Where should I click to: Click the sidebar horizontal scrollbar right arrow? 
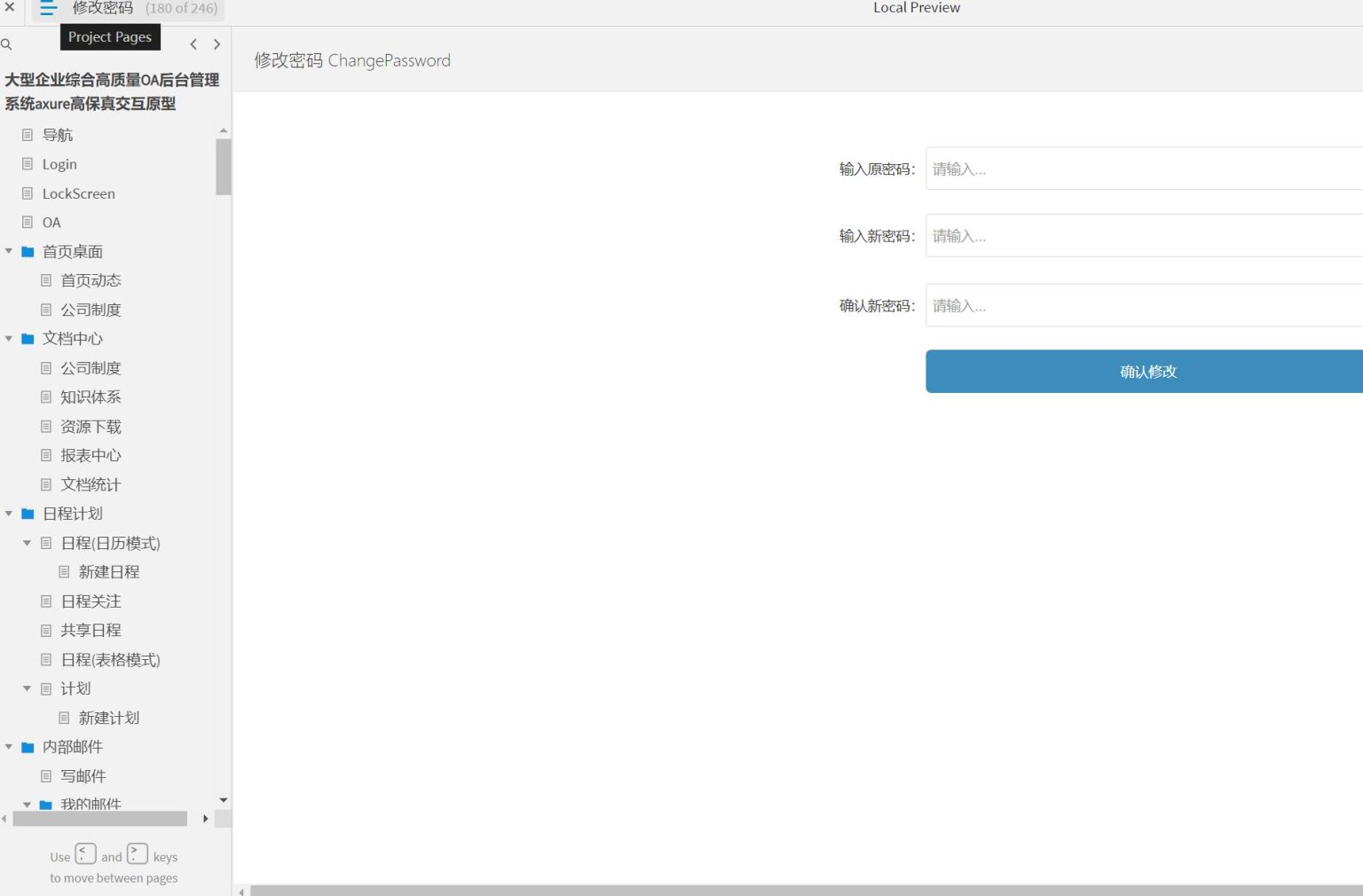pyautogui.click(x=206, y=819)
